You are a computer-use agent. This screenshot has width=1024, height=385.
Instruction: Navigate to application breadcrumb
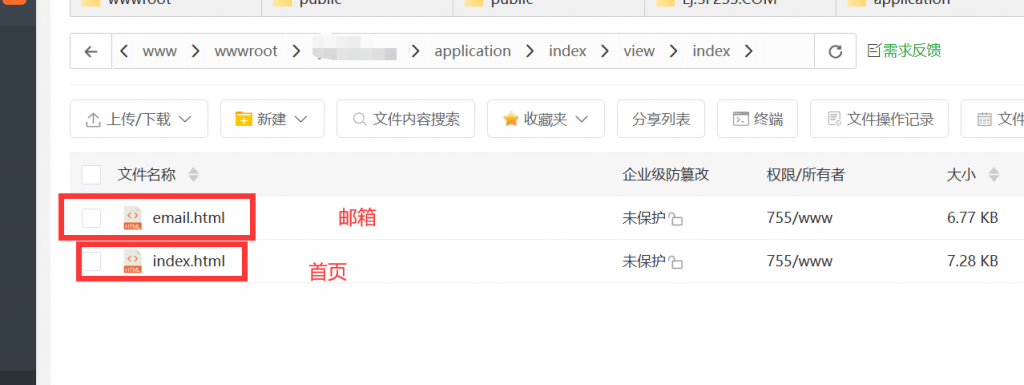coord(473,51)
